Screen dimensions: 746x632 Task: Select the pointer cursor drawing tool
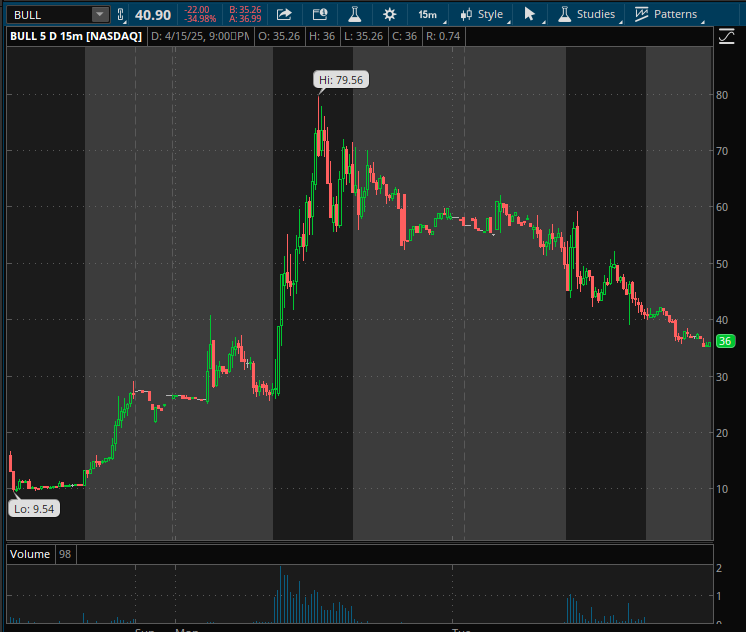pos(529,14)
